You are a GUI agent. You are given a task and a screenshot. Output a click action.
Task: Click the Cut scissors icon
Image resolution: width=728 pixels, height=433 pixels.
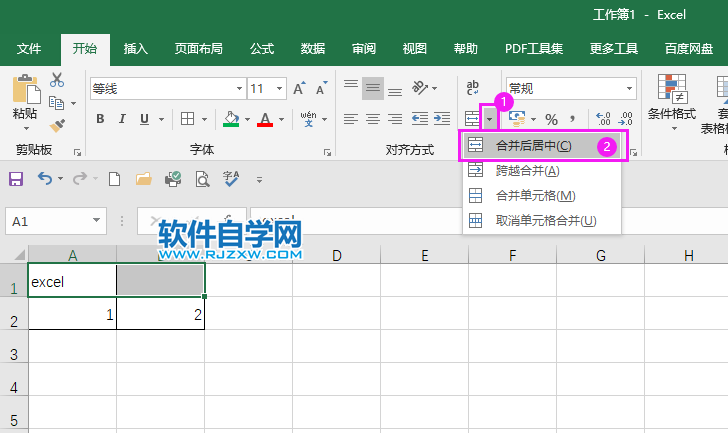point(57,80)
